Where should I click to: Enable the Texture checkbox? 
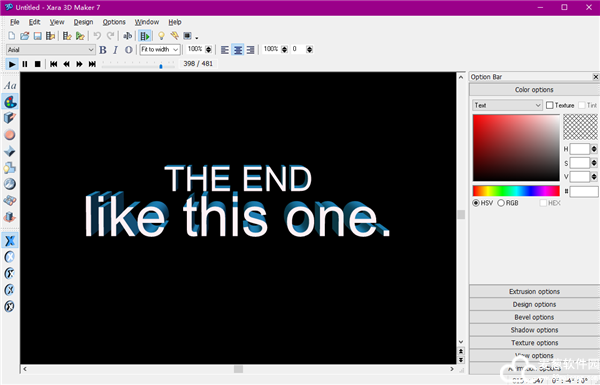549,105
